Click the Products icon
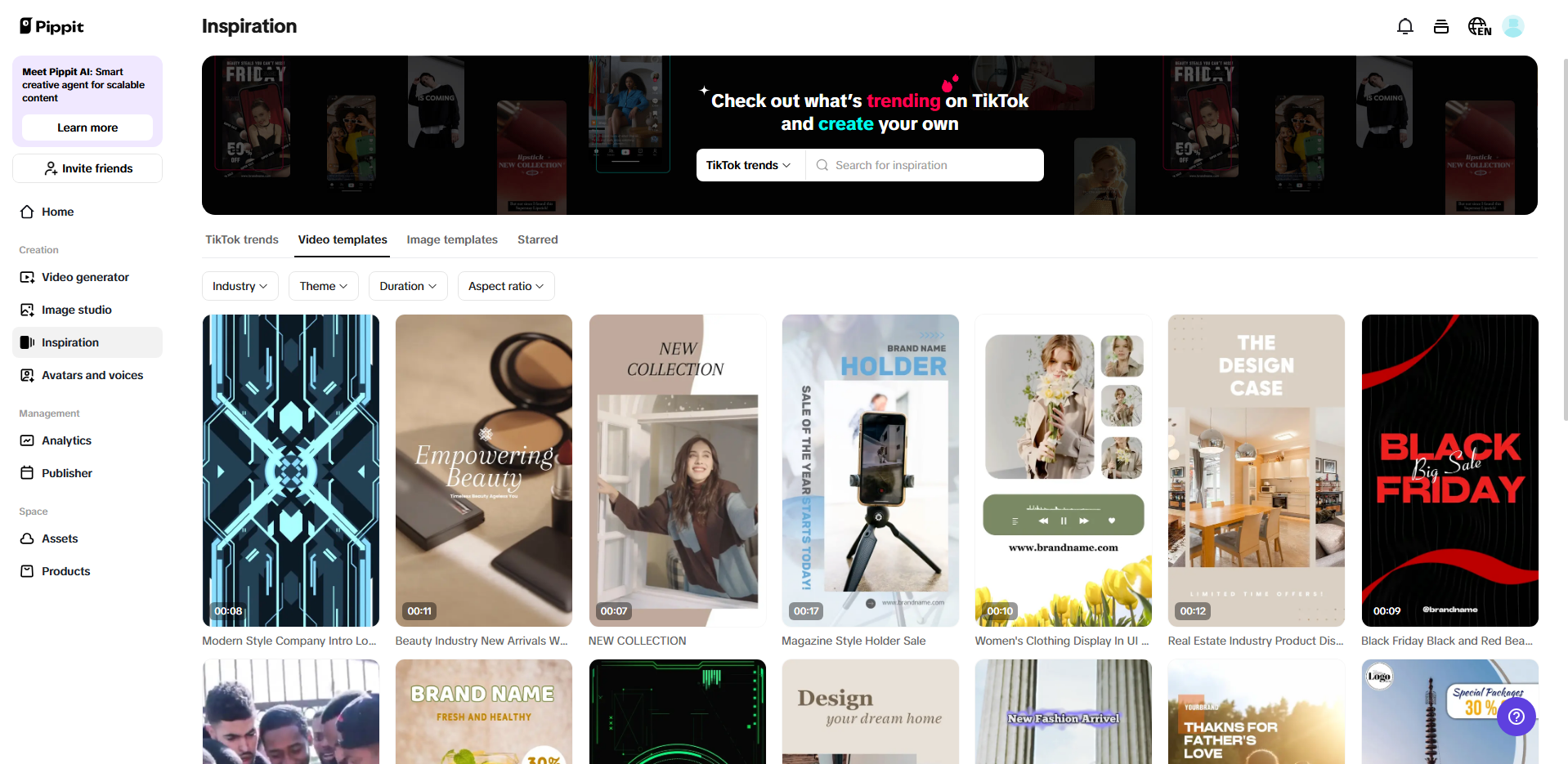Image resolution: width=1568 pixels, height=764 pixels. click(x=27, y=571)
